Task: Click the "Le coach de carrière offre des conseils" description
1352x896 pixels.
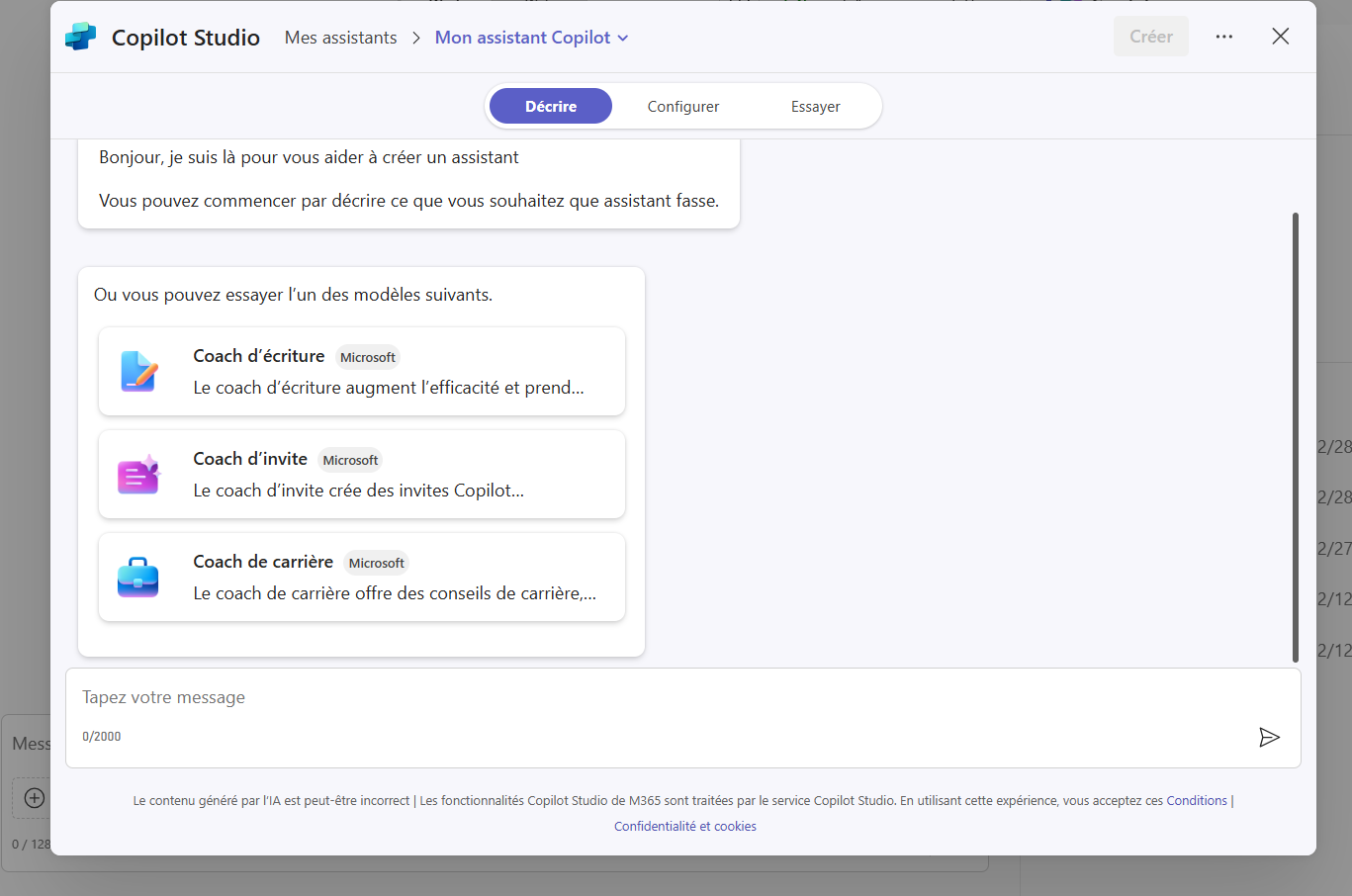Action: click(x=395, y=593)
